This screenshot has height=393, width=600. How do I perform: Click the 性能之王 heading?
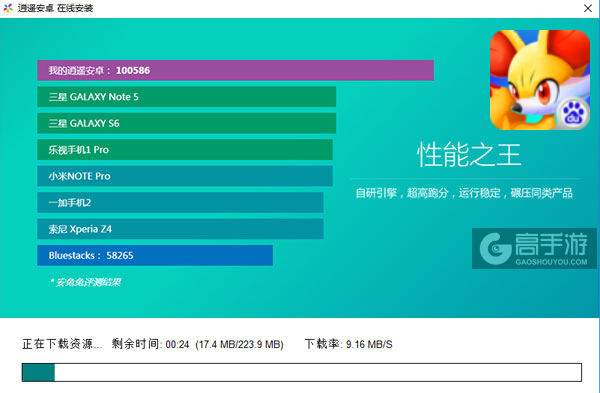pyautogui.click(x=469, y=154)
